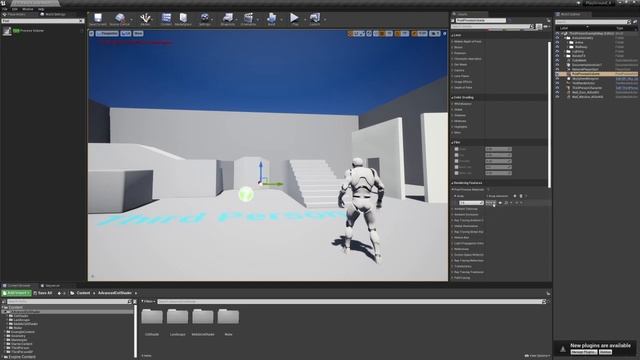This screenshot has width=640, height=360.
Task: Click the path folder icon before Content
Action: tap(72, 293)
